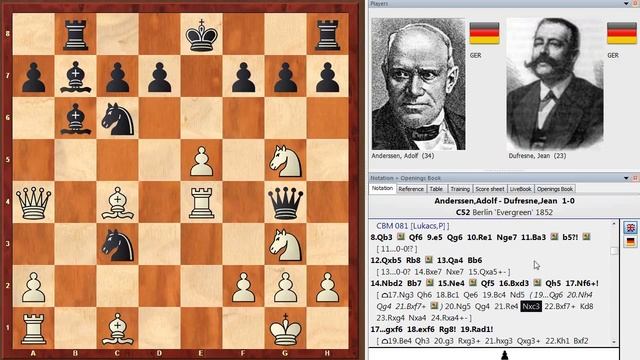Select the white knight on g3
This screenshot has width=640, height=360.
coord(286,245)
